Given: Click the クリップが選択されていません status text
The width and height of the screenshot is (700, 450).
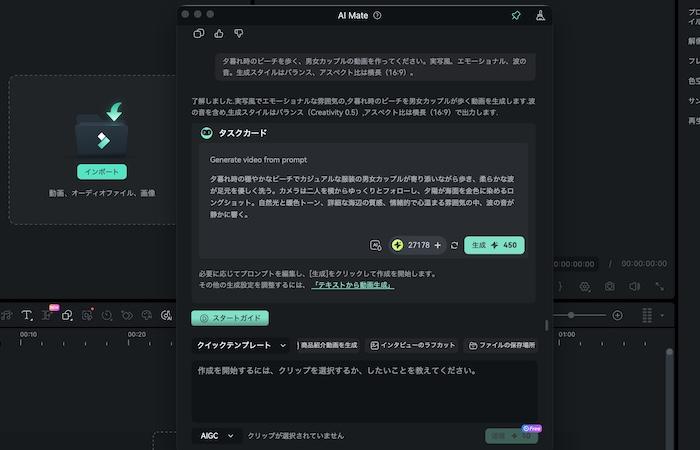Looking at the screenshot, I should point(296,436).
